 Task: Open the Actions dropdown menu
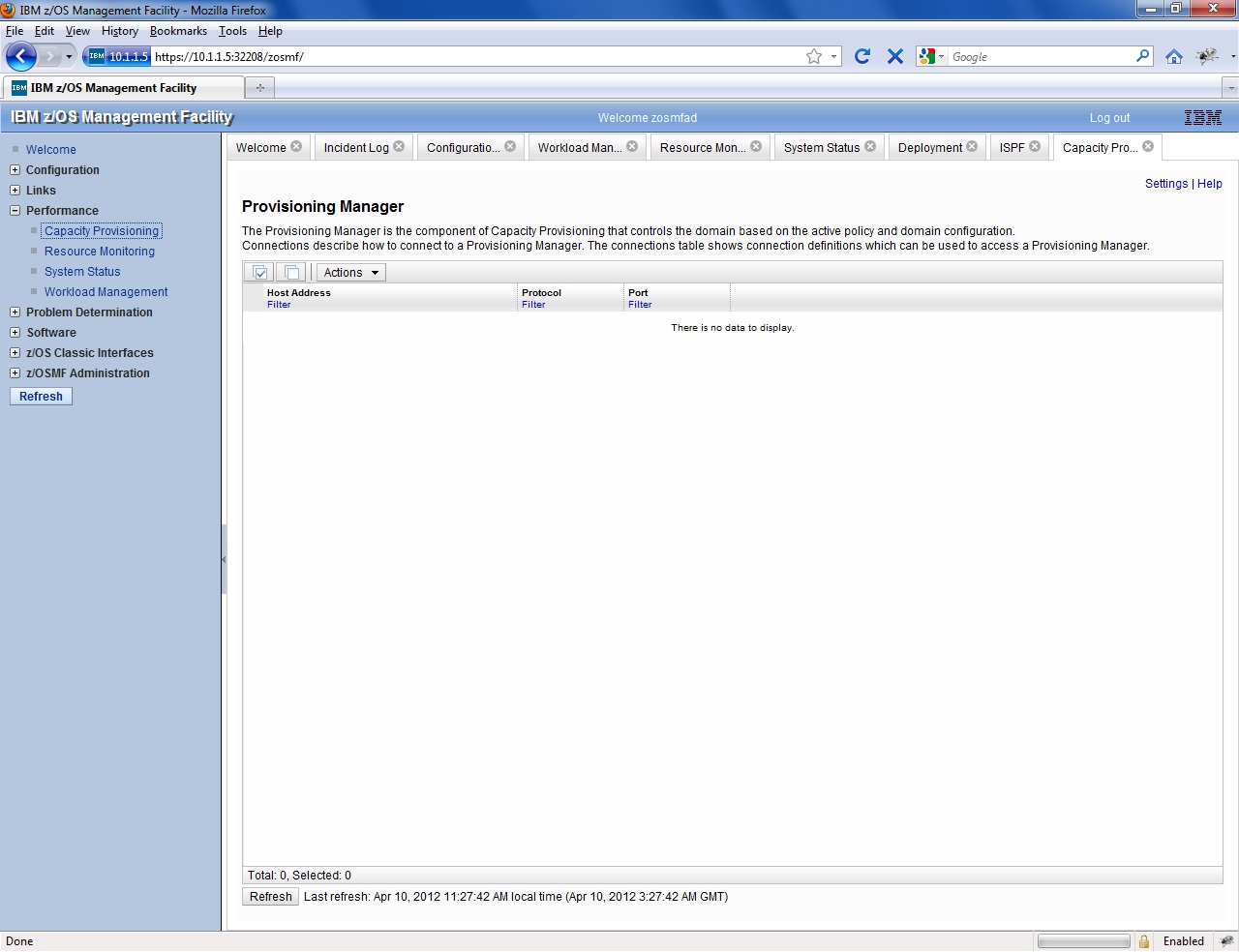click(350, 273)
